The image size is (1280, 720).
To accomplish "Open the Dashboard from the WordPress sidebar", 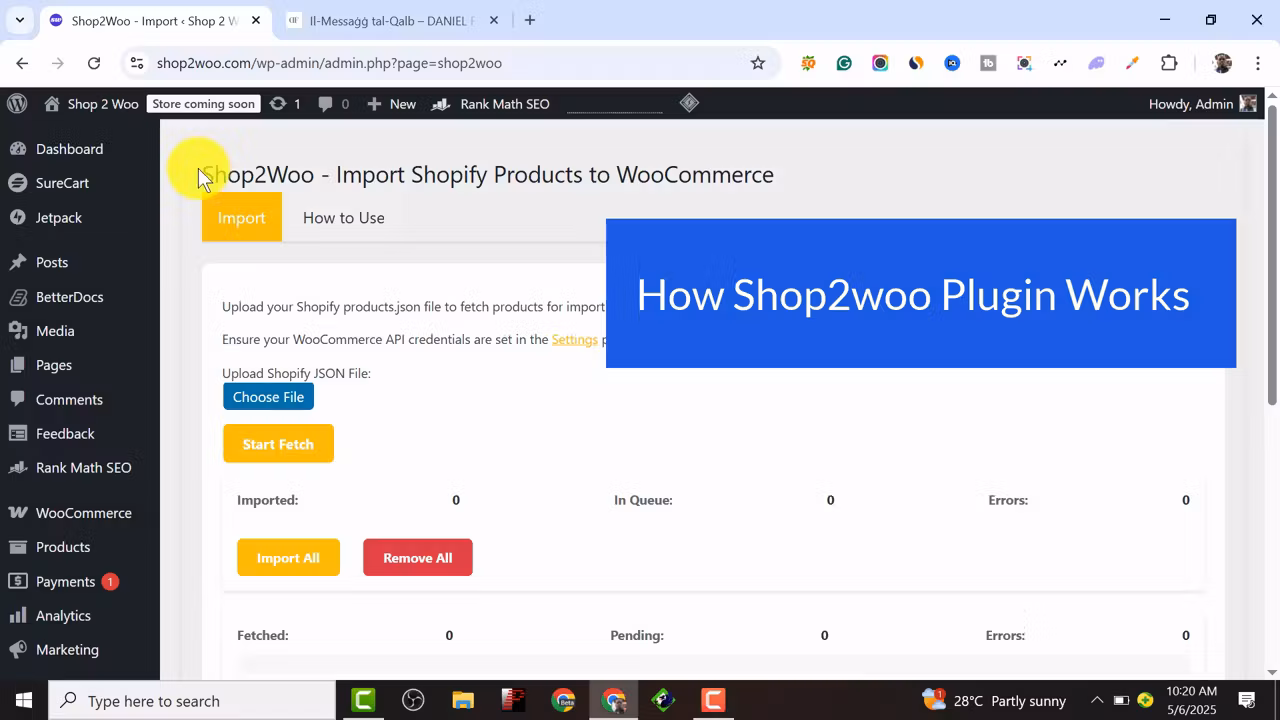I will point(69,149).
